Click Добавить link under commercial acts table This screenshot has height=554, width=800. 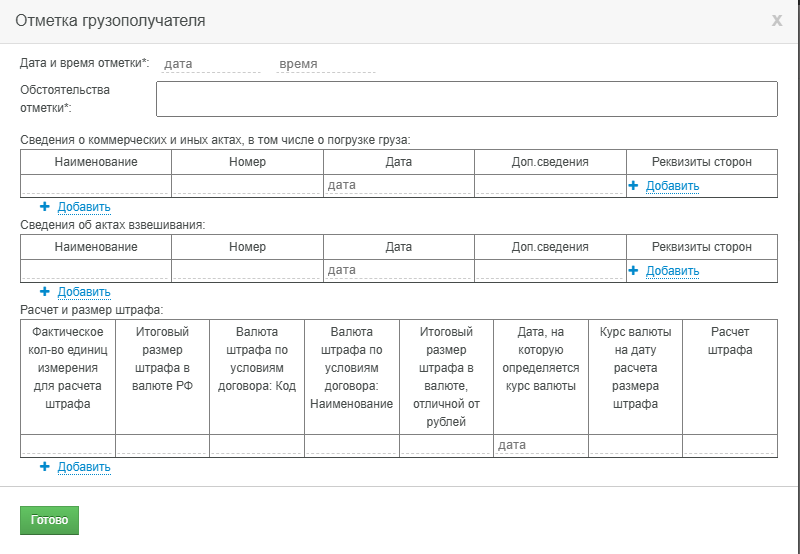tap(84, 207)
